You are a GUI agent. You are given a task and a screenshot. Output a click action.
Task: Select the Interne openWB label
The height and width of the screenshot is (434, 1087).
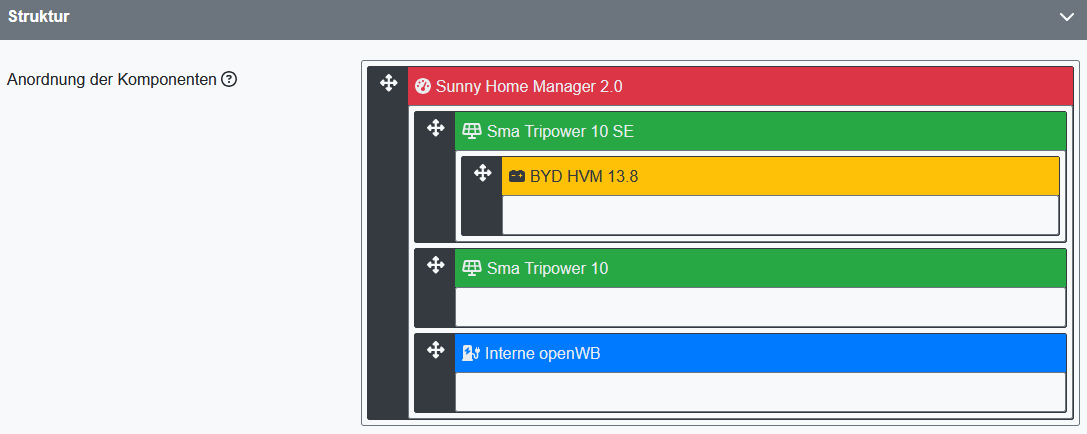point(543,353)
